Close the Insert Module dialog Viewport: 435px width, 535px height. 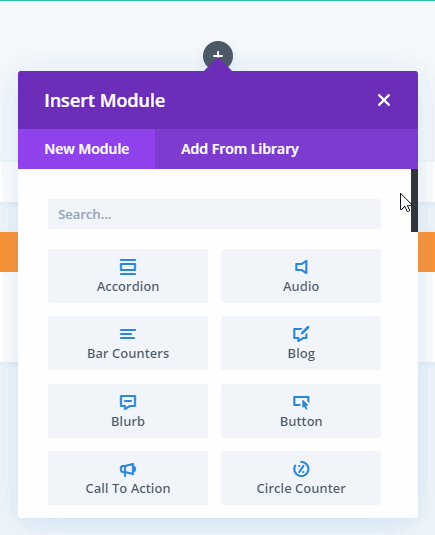pyautogui.click(x=384, y=100)
